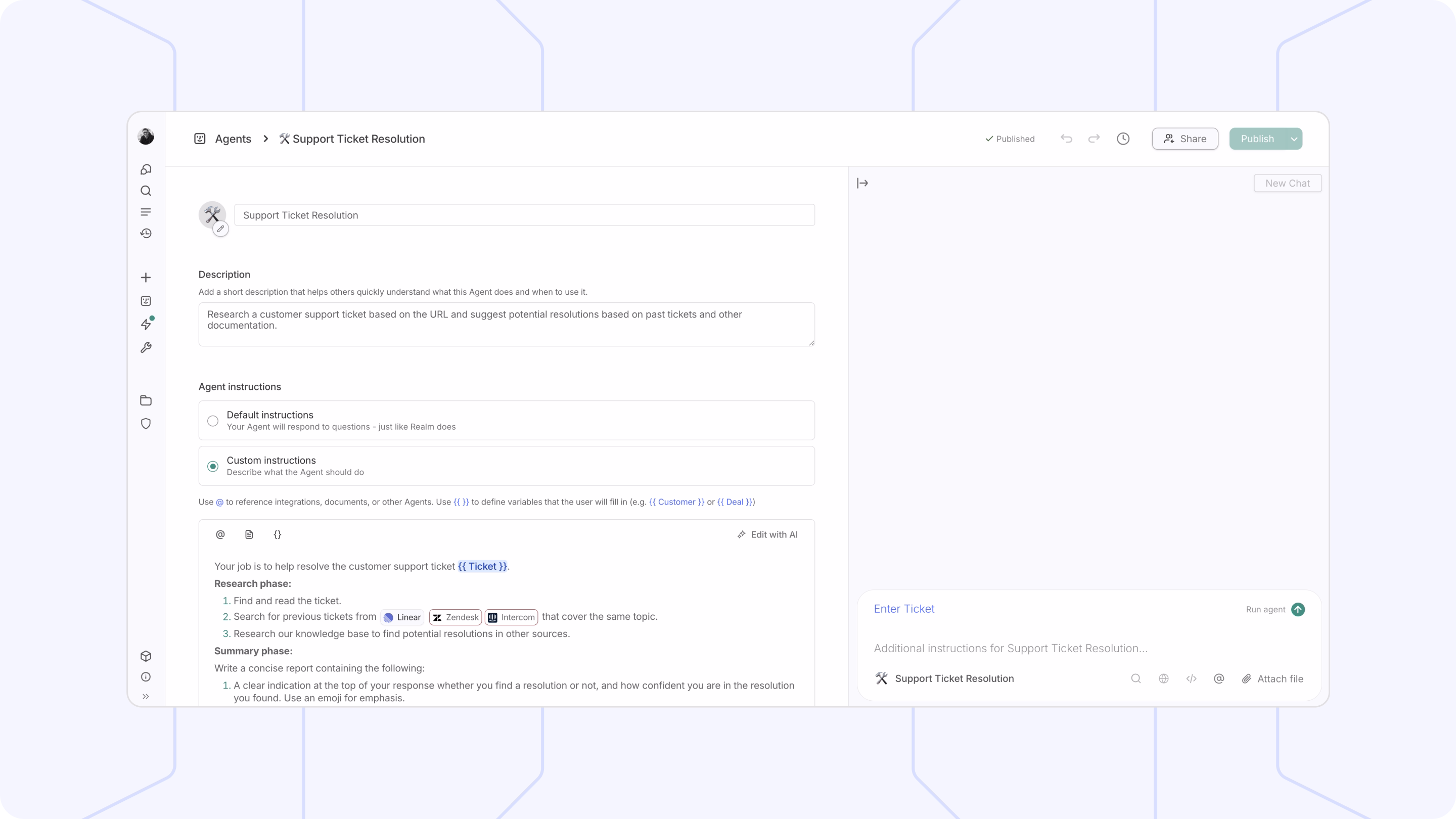Click Edit with AI
The image size is (1456, 819).
pyautogui.click(x=767, y=535)
